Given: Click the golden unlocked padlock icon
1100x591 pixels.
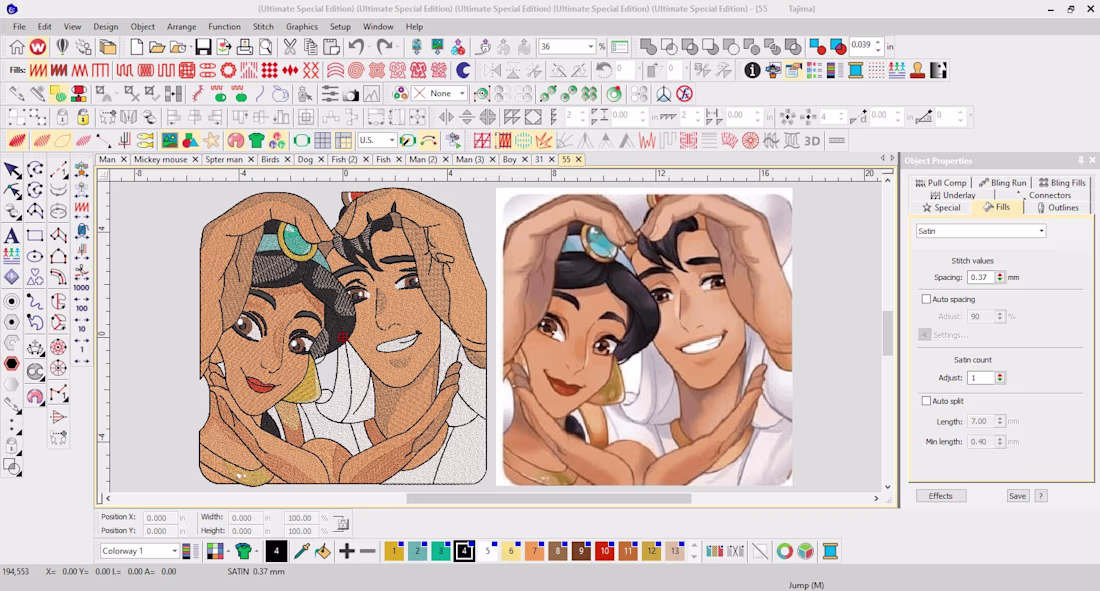Looking at the screenshot, I should (83, 117).
